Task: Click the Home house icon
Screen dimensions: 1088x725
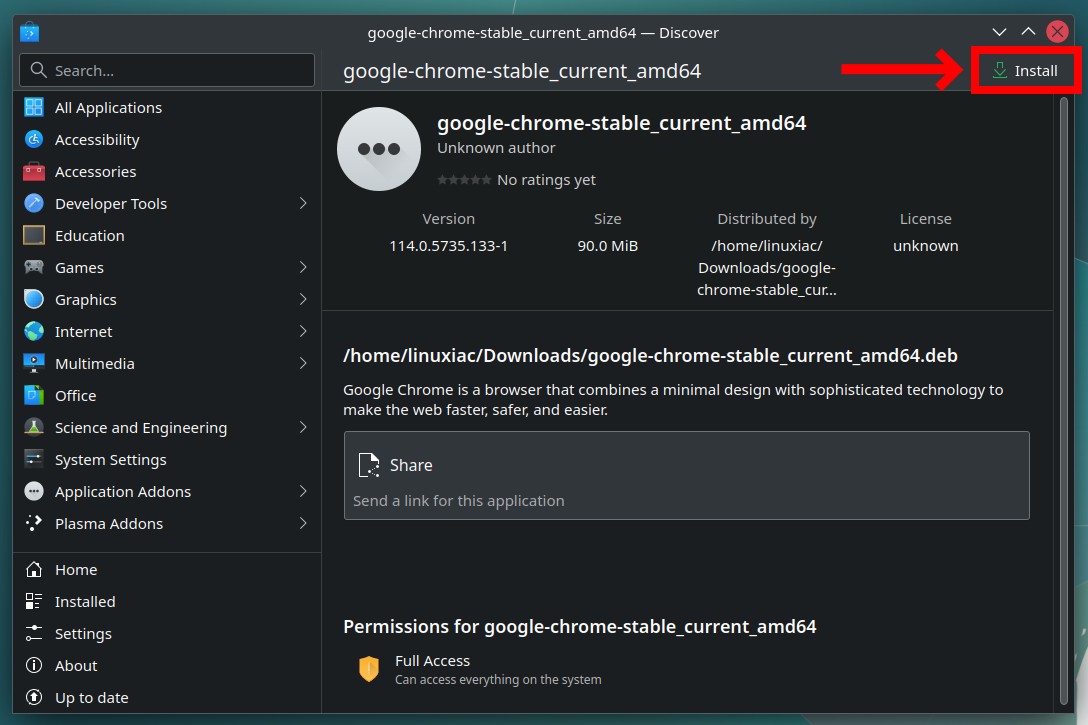Action: [x=33, y=570]
